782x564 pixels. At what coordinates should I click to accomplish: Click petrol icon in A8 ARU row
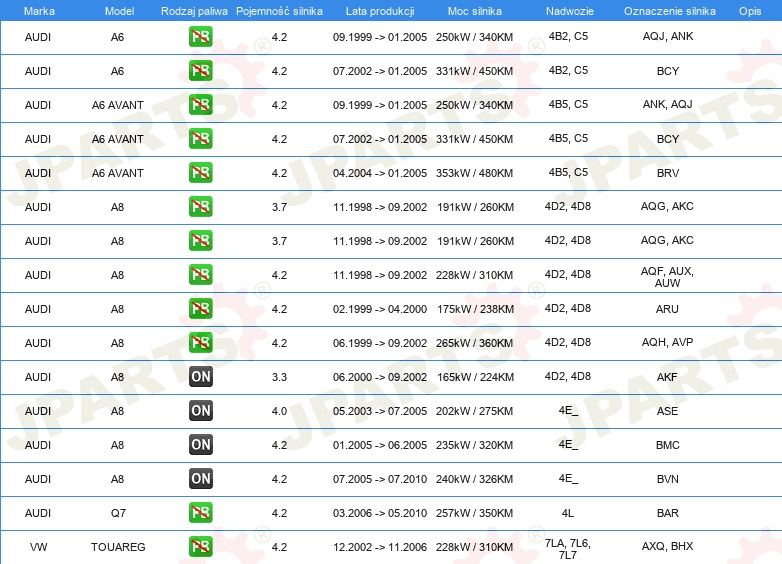point(200,309)
